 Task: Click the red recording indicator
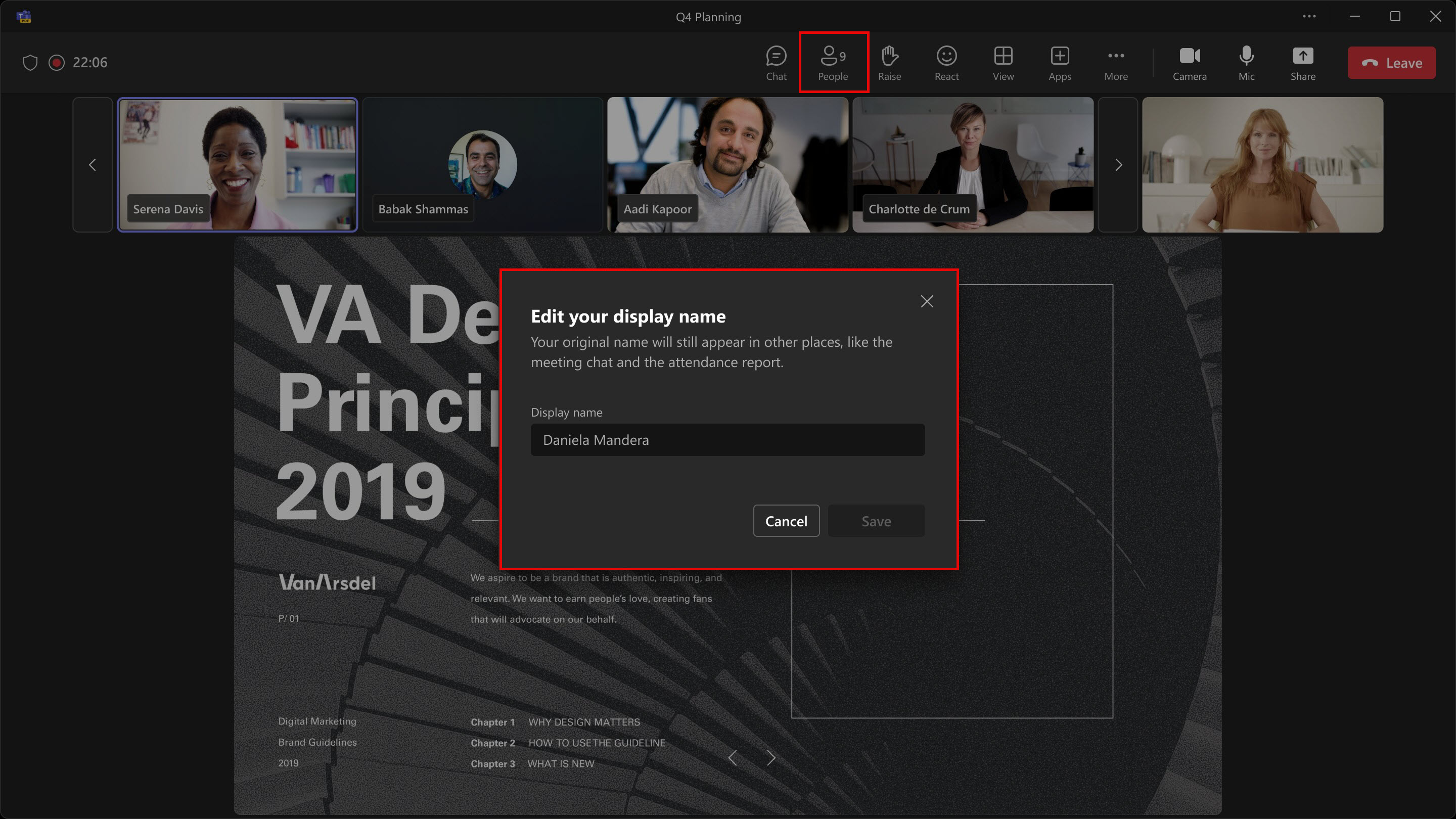coord(57,63)
